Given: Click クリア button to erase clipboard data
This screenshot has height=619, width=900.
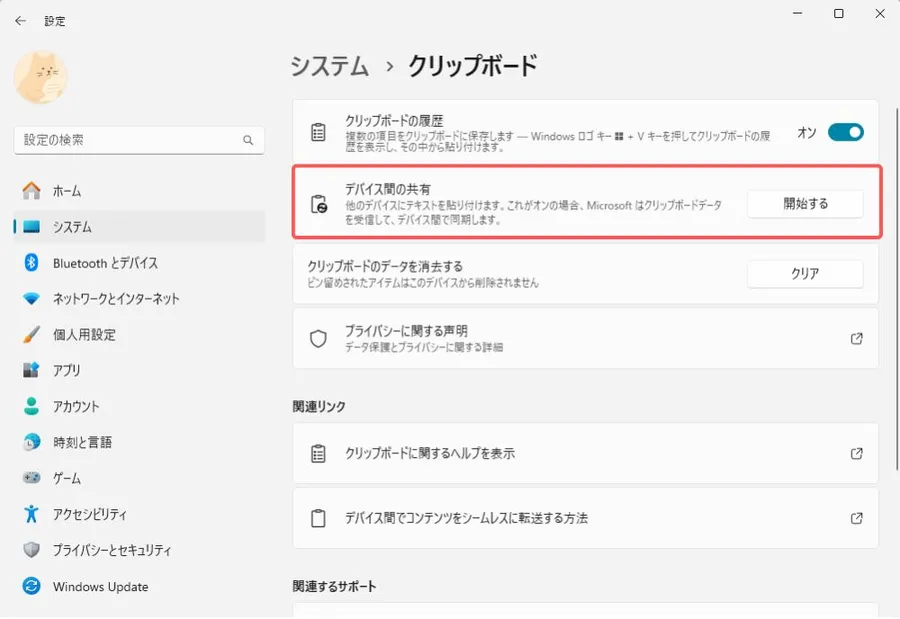Looking at the screenshot, I should click(805, 274).
